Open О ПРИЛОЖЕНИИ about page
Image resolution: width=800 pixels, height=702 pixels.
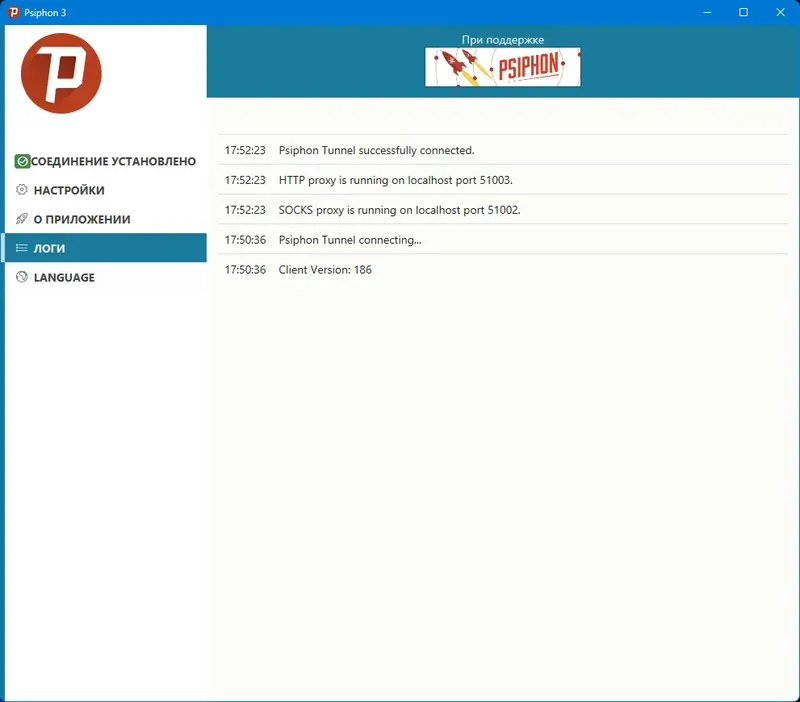pos(106,219)
